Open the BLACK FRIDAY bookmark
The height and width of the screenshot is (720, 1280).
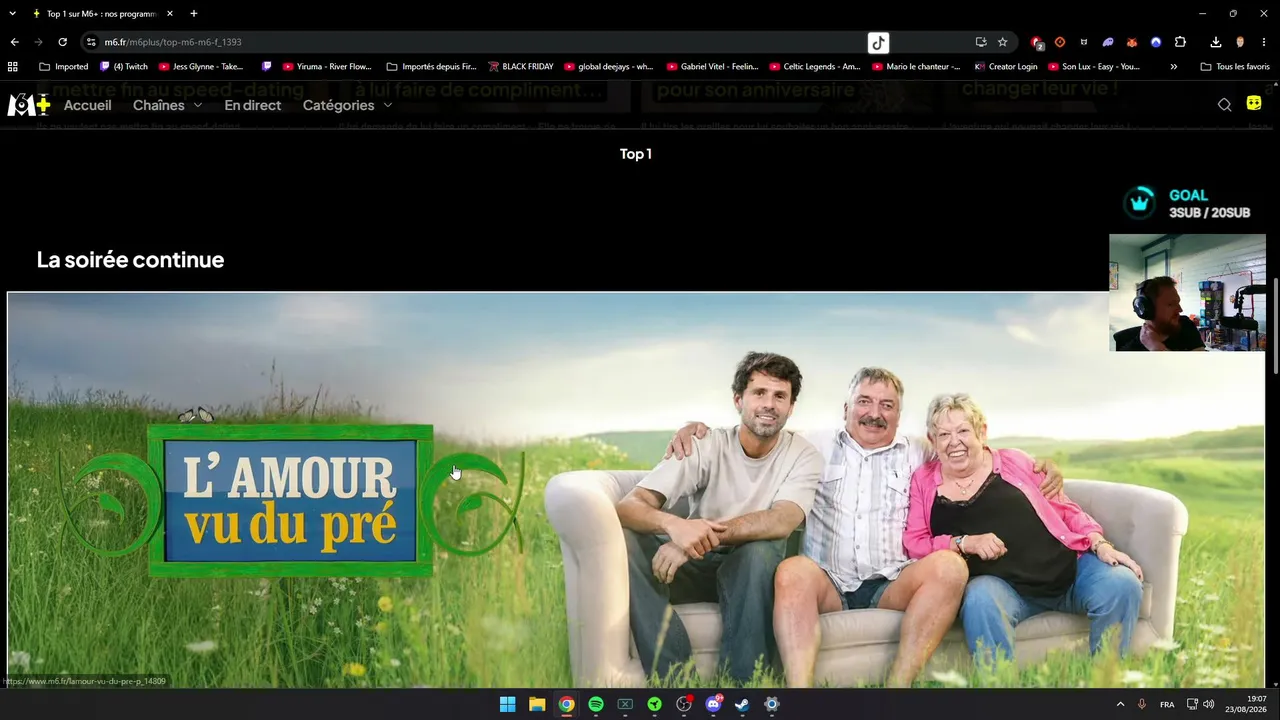coord(521,67)
